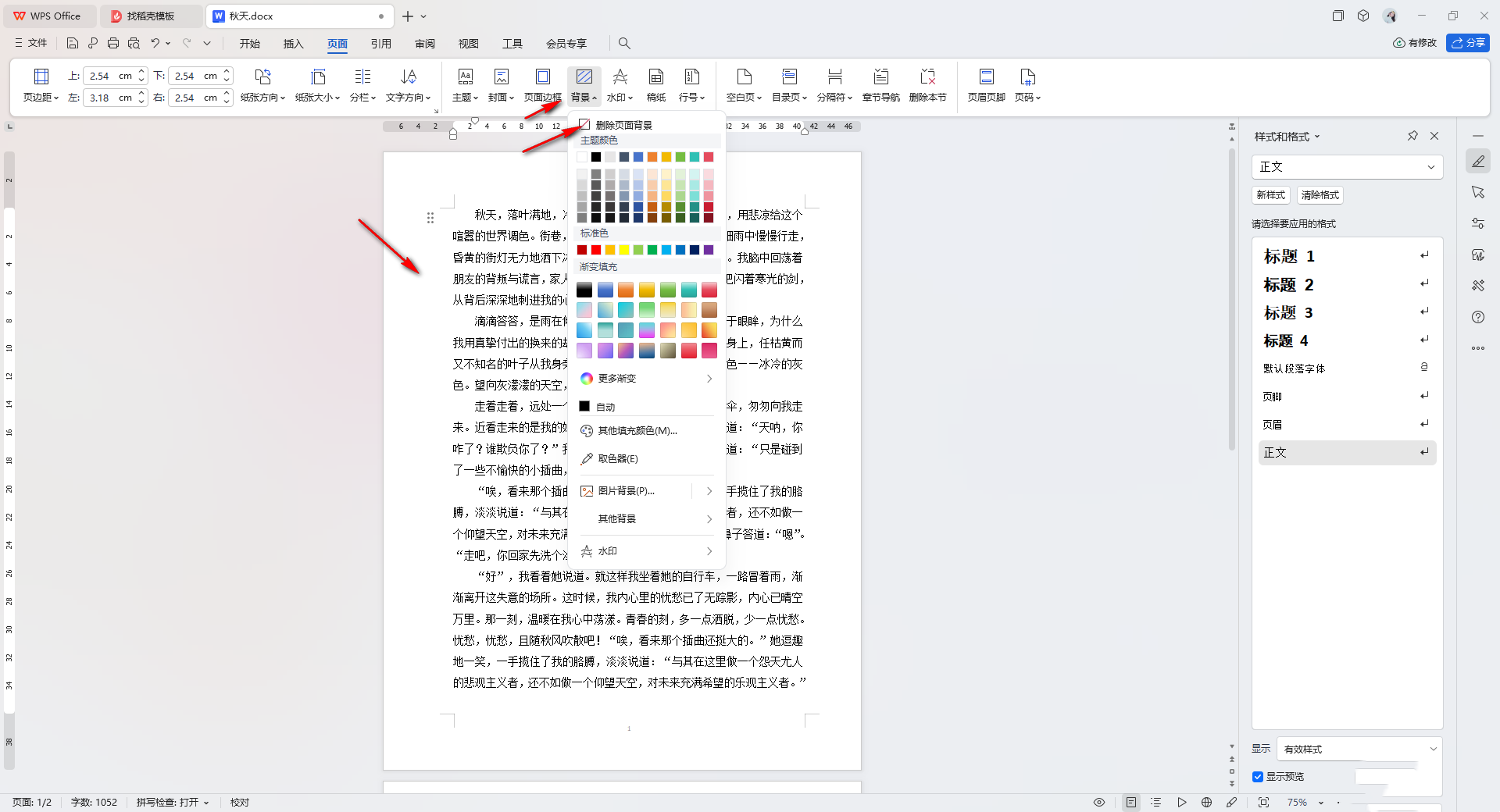Expand the Picture Background (图片背景) submenu arrow
The image size is (1500, 812).
(709, 491)
